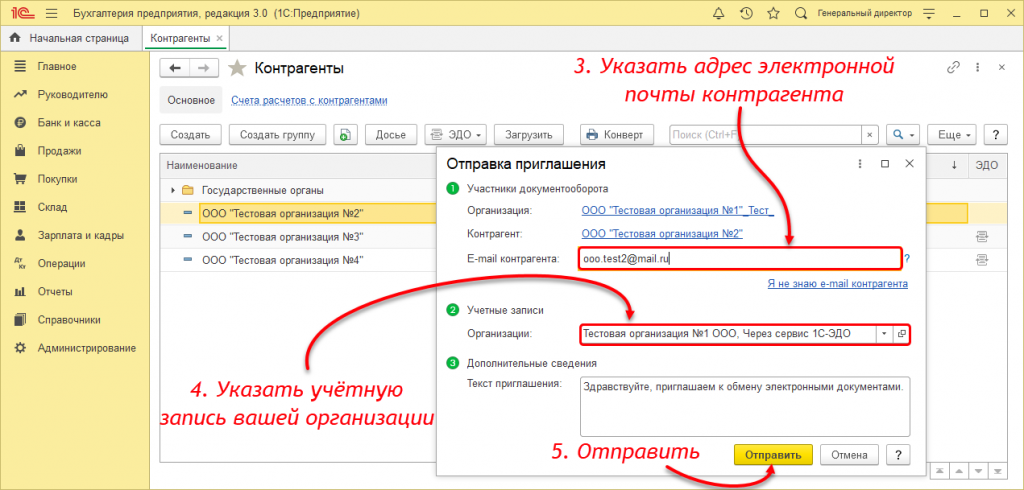The height and width of the screenshot is (490, 1024).
Task: Open help button in invitation dialog
Action: [x=899, y=455]
